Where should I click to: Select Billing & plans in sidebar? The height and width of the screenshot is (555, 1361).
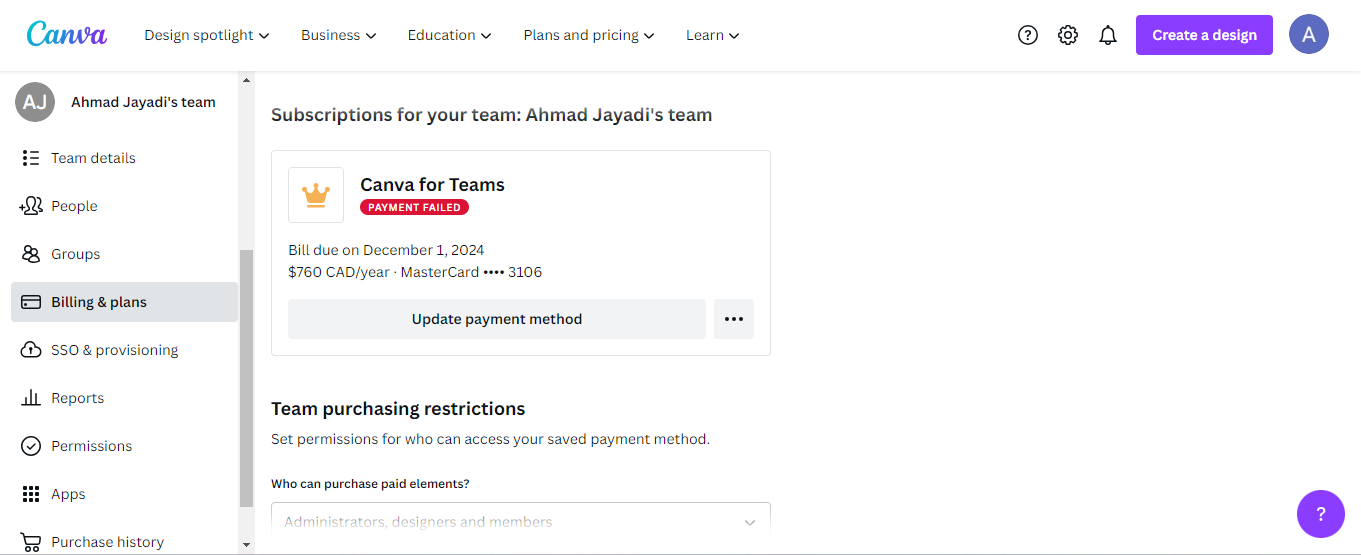124,302
